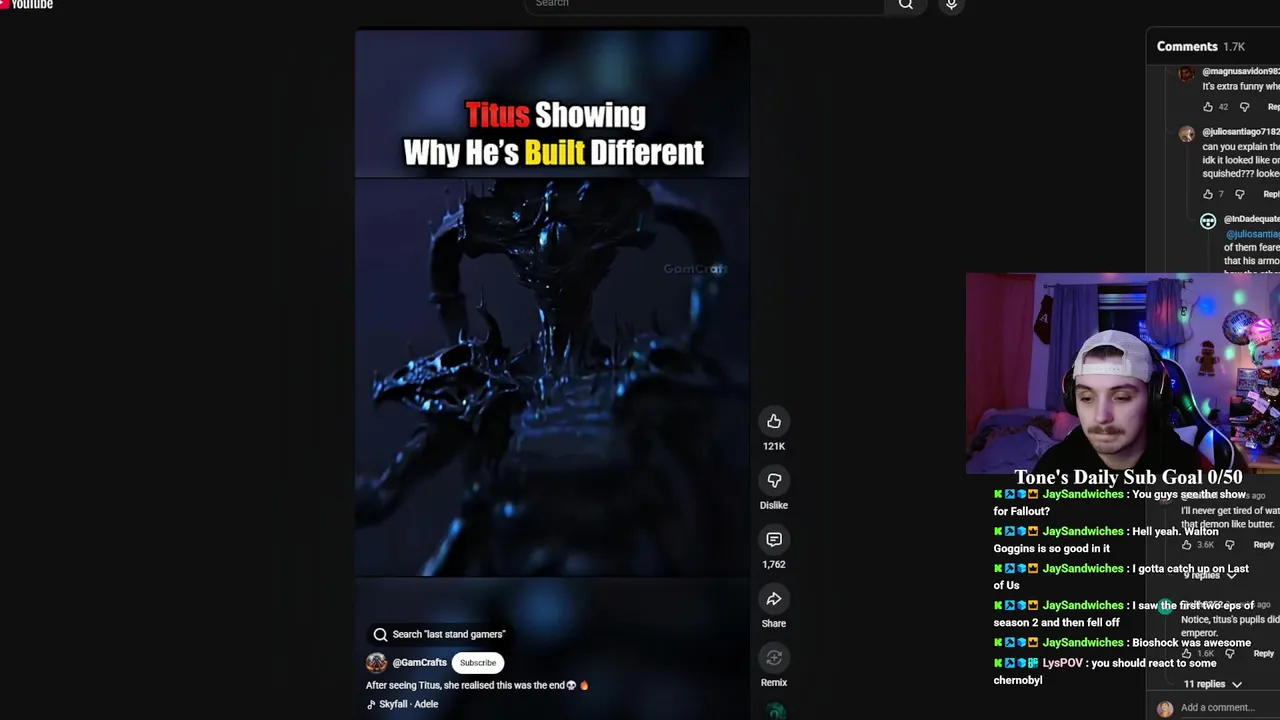Open the streamer webcam overlay

(x=1122, y=372)
